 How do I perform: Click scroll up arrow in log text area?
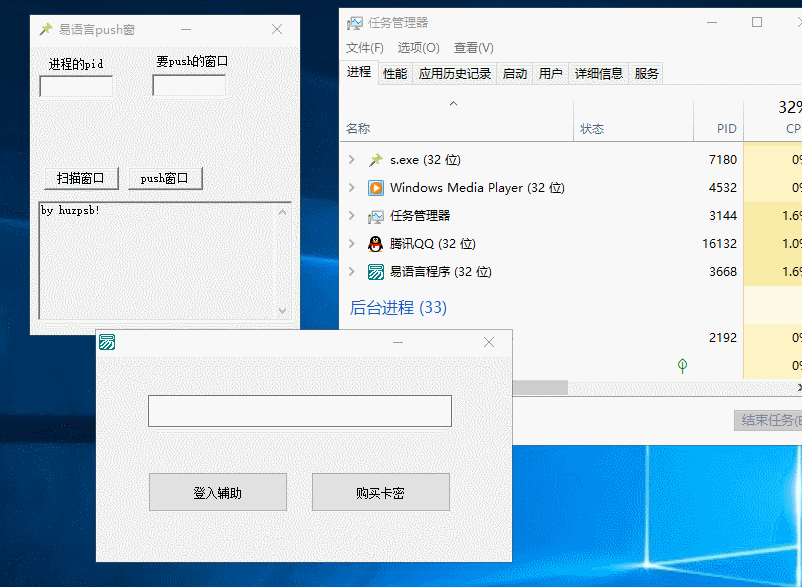[282, 211]
